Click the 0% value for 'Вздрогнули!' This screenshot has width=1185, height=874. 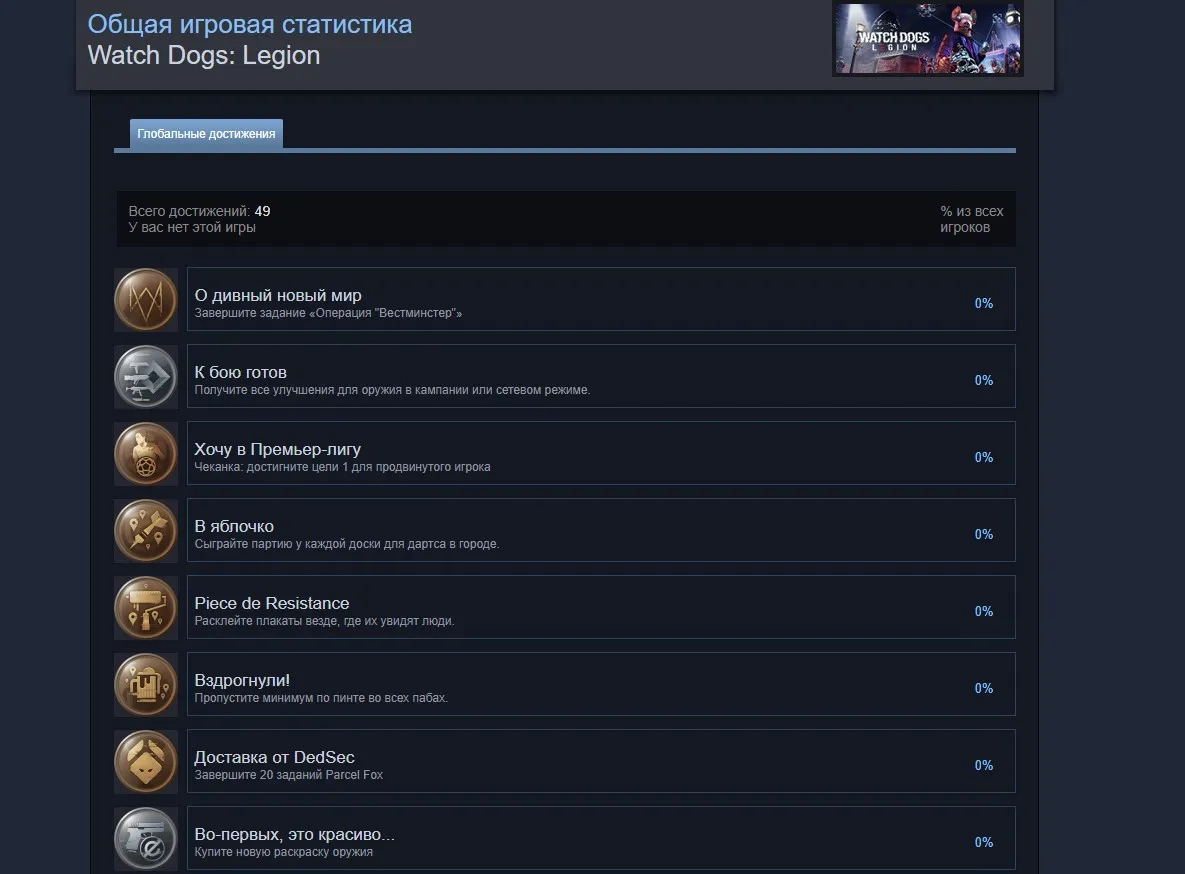point(983,689)
